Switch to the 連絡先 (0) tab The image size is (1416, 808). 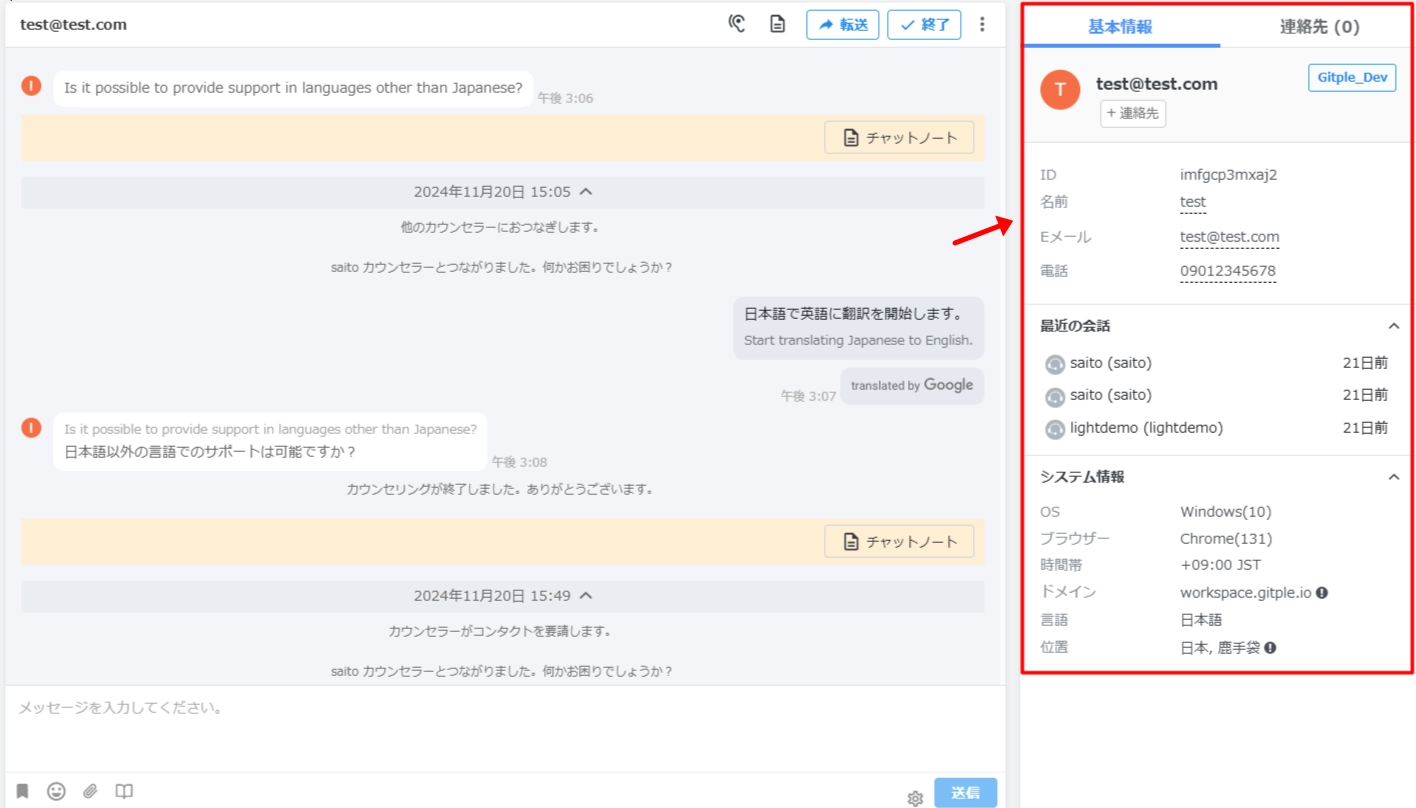(x=1319, y=27)
